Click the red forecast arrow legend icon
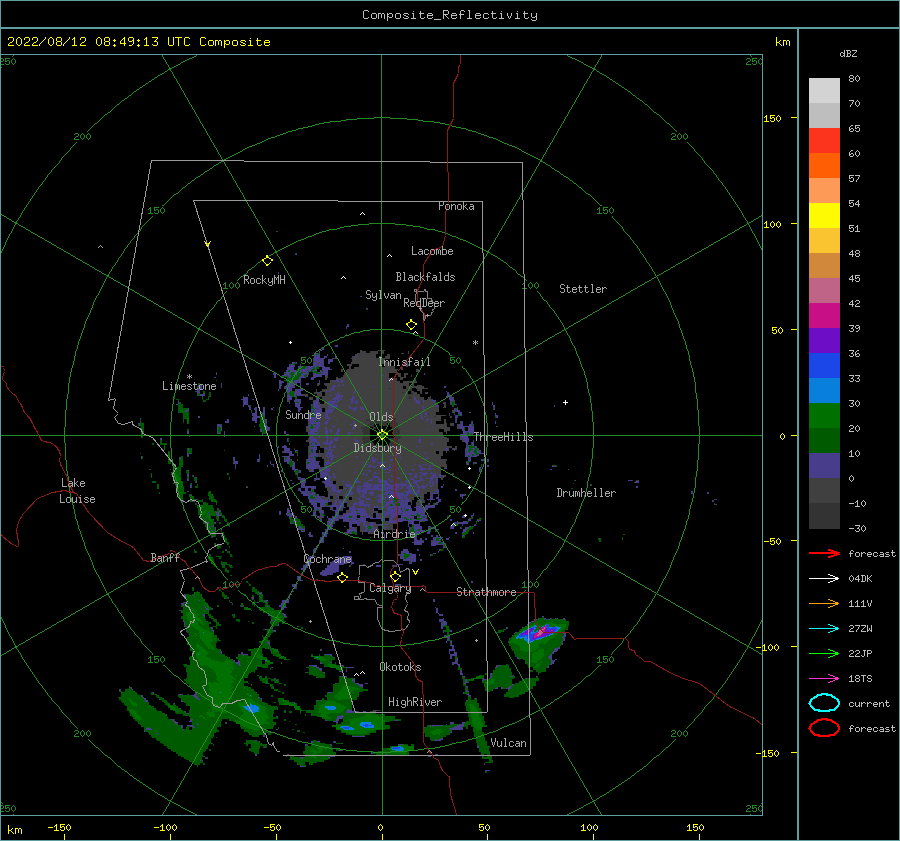Viewport: 900px width, 841px height. tap(824, 553)
